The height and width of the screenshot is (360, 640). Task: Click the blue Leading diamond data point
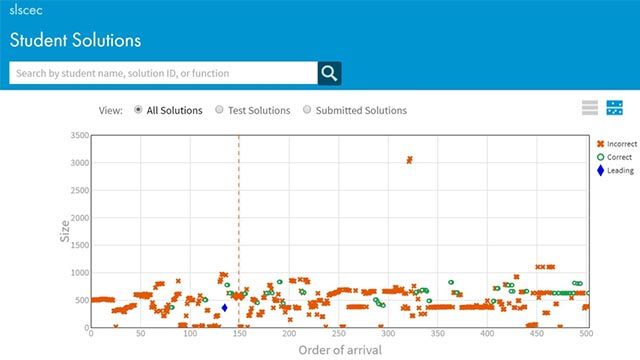(224, 308)
